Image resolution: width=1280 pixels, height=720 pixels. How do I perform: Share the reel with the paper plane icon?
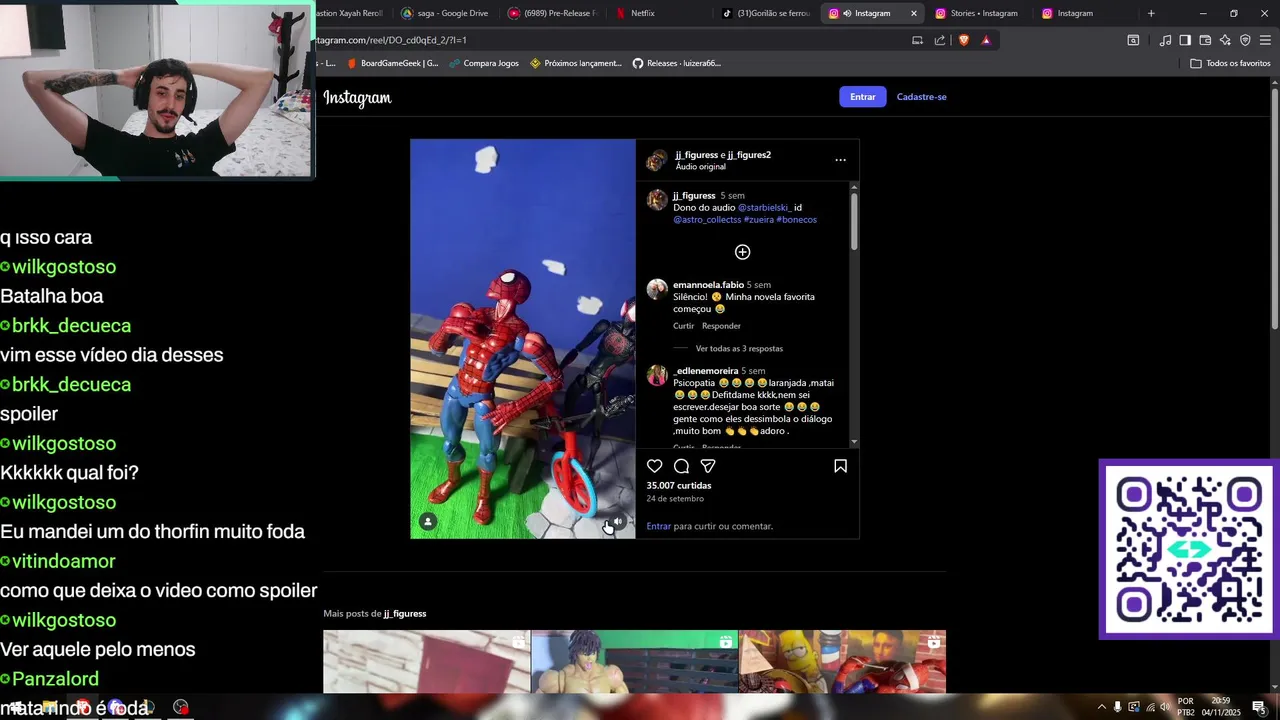708,466
